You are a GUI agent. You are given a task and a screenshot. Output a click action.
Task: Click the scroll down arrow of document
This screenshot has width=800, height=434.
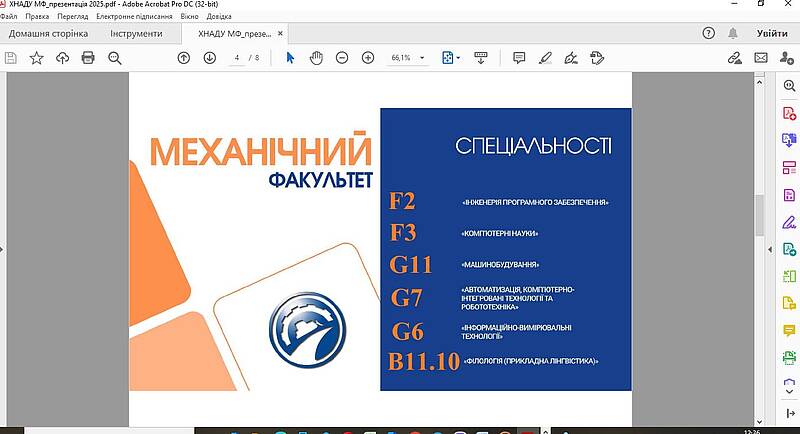point(759,421)
